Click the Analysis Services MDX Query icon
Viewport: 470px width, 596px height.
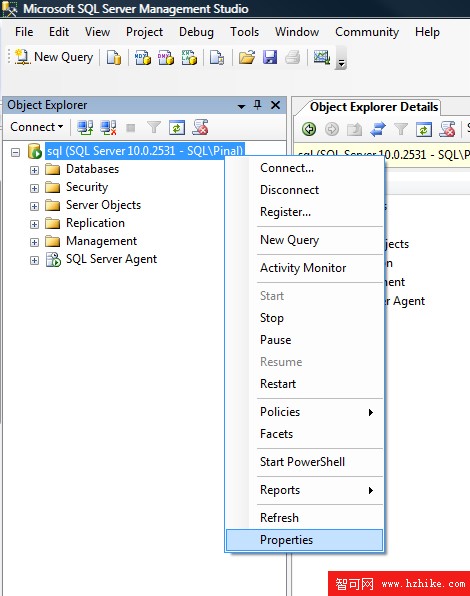(143, 57)
